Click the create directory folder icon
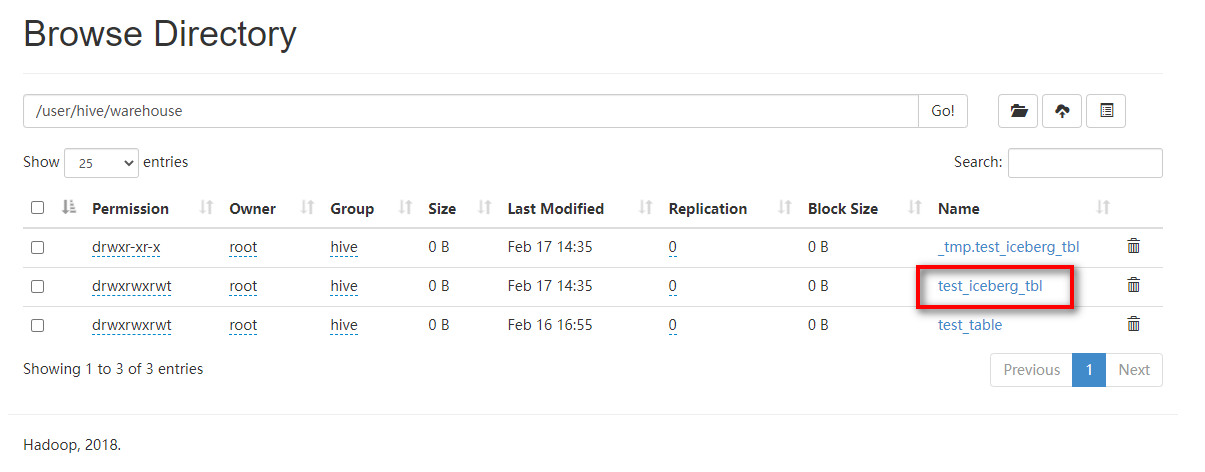This screenshot has width=1205, height=472. click(1018, 111)
